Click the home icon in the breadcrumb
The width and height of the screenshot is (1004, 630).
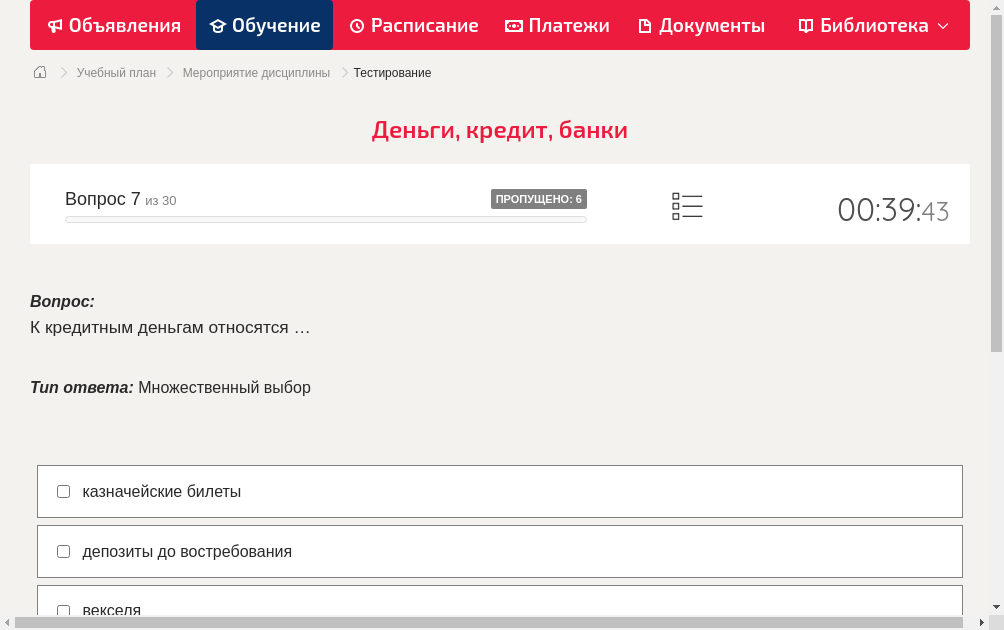tap(39, 72)
